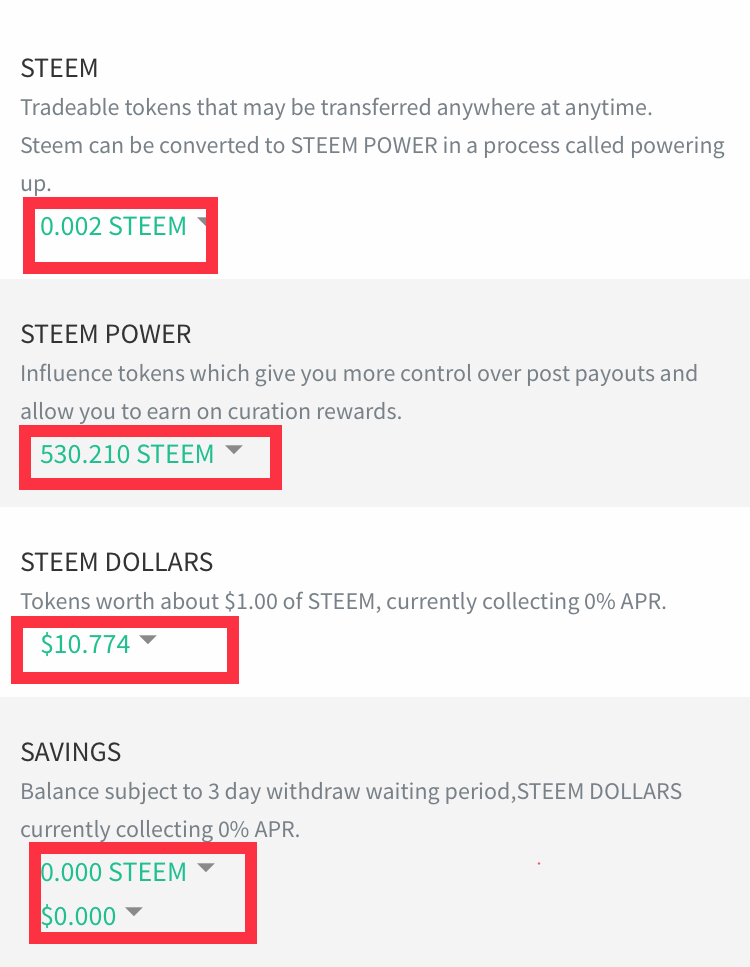Select the STEEM POWER section heading

pyautogui.click(x=106, y=334)
